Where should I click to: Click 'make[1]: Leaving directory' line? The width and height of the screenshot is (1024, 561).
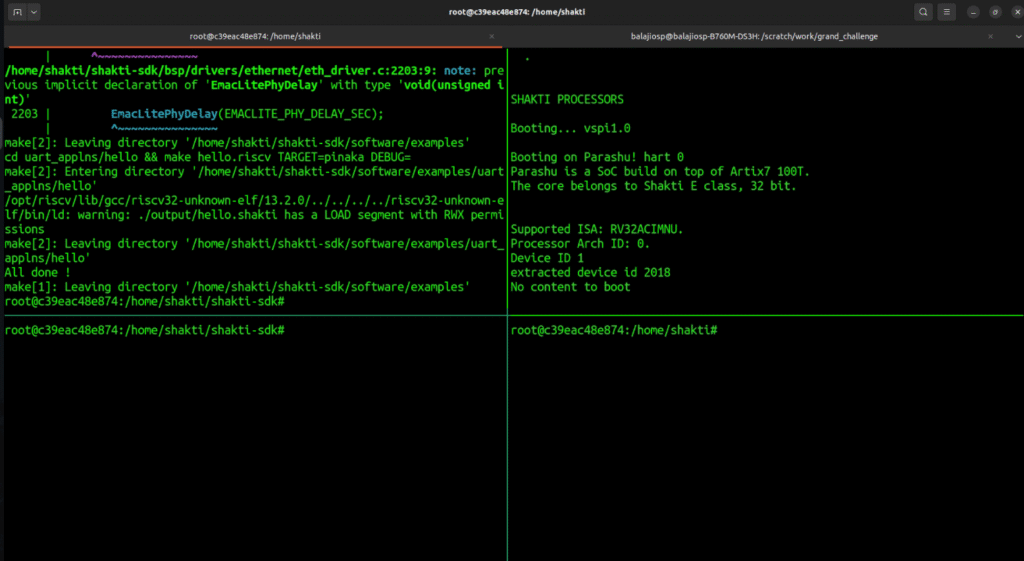click(x=237, y=287)
